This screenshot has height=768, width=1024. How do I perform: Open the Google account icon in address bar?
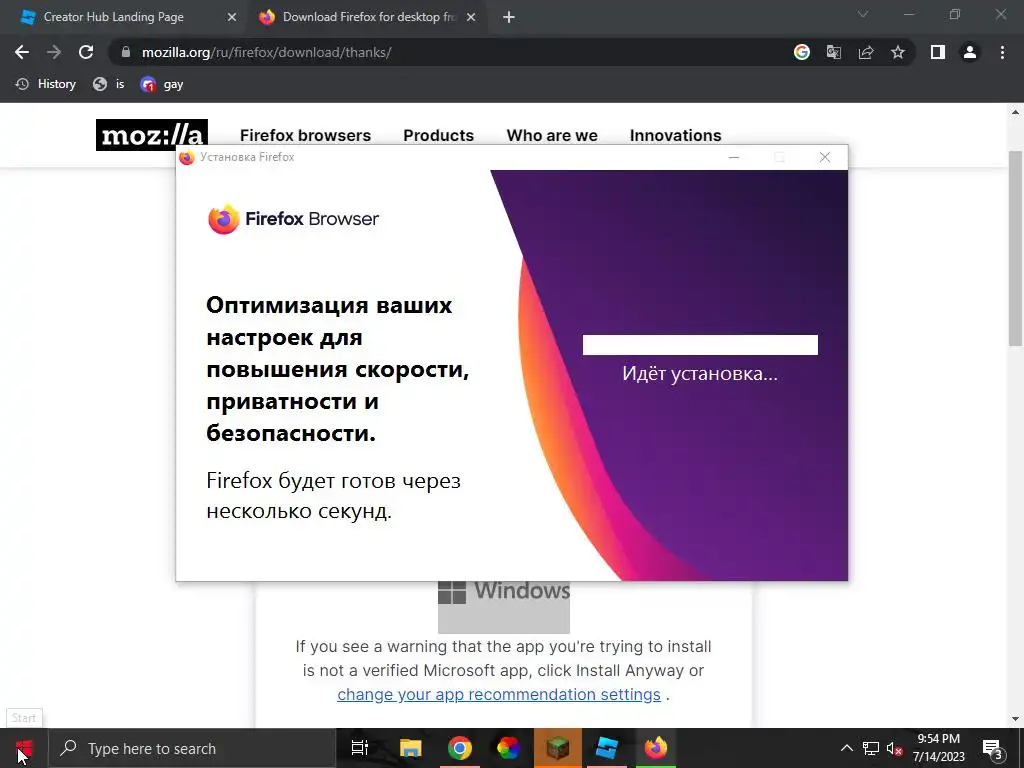(x=802, y=52)
